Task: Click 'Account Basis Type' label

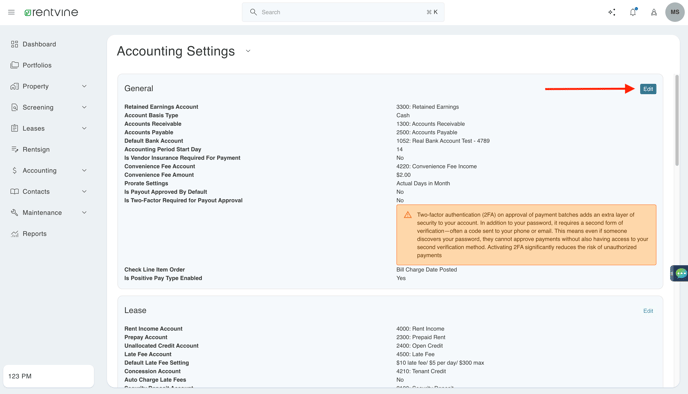Action: click(151, 115)
